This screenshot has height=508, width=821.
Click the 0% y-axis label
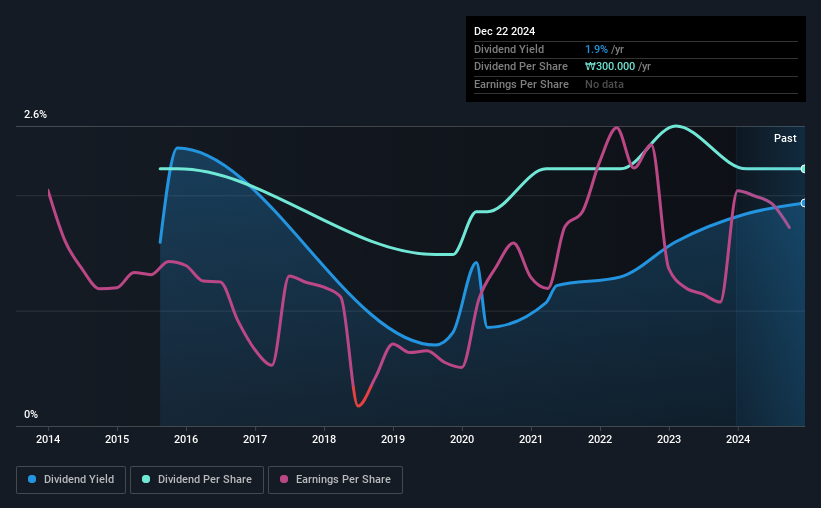click(x=31, y=414)
